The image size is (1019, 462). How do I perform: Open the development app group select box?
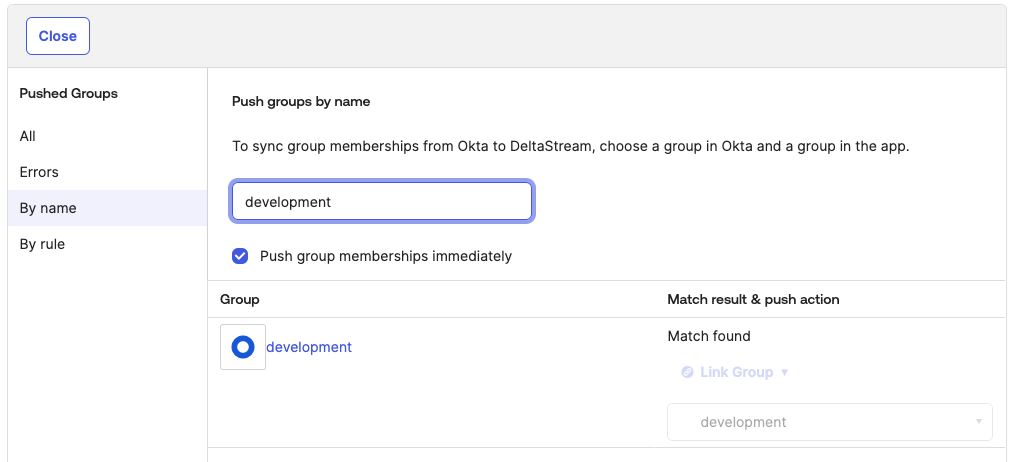[x=829, y=422]
